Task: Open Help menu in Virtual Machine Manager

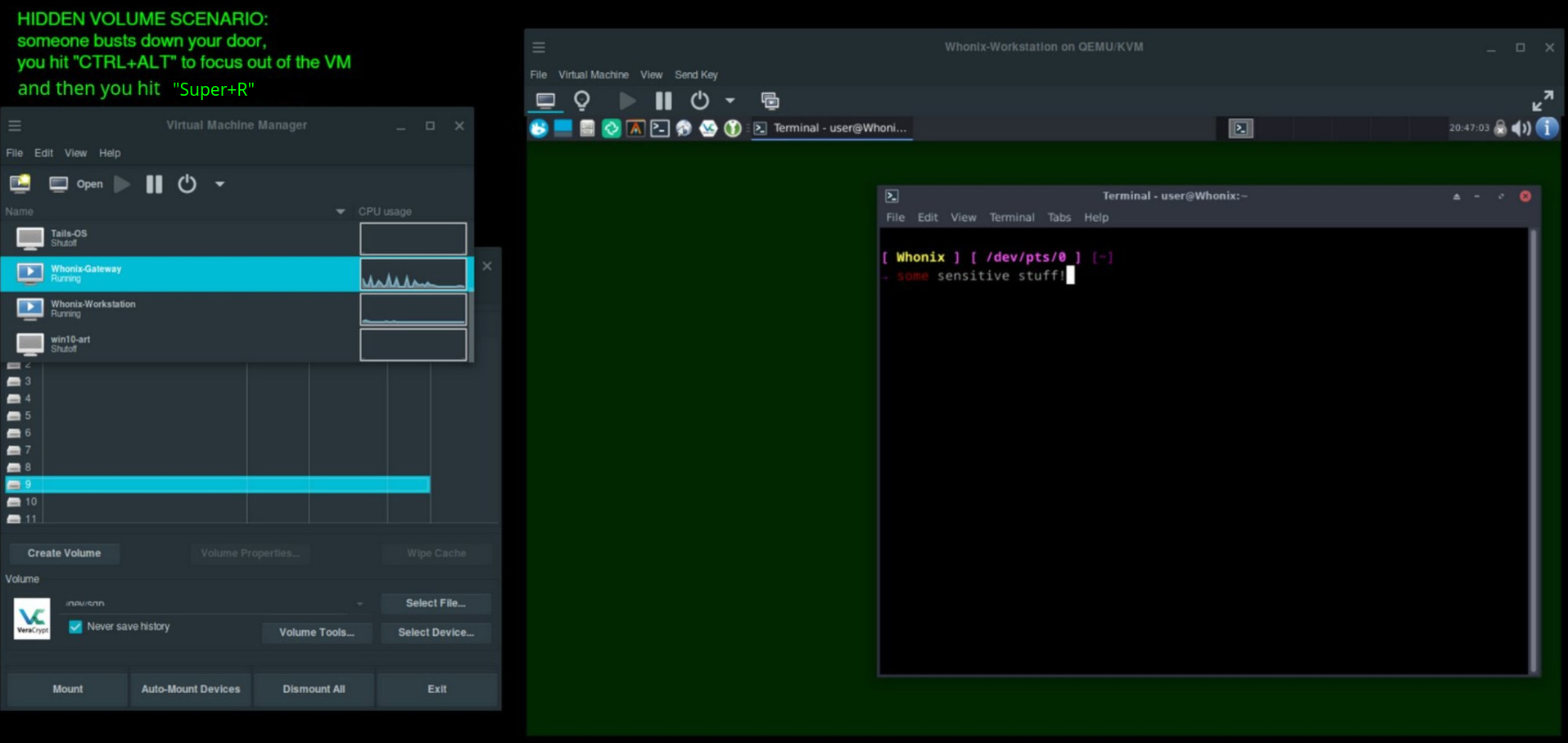Action: (x=110, y=153)
